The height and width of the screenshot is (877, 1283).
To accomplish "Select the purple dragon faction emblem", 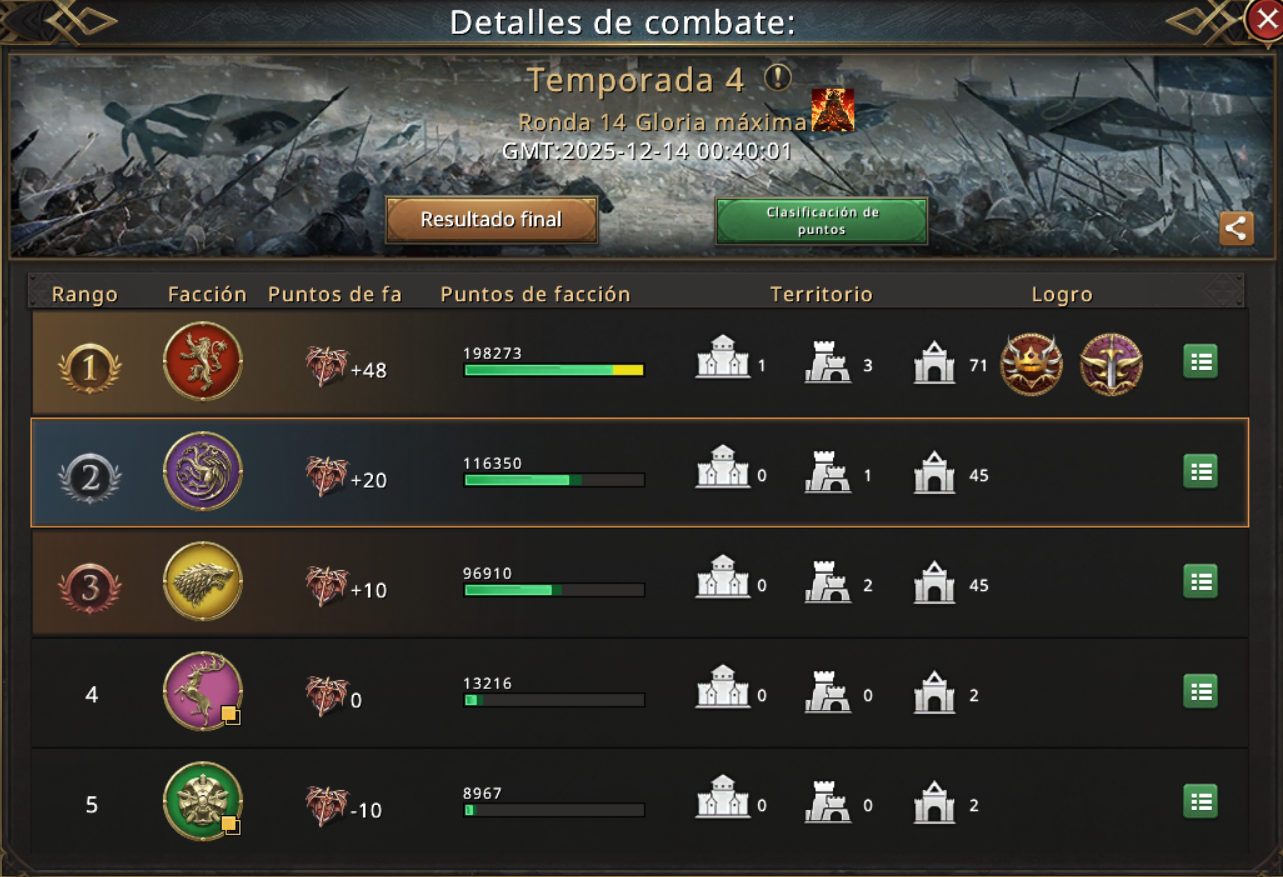I will pos(203,471).
